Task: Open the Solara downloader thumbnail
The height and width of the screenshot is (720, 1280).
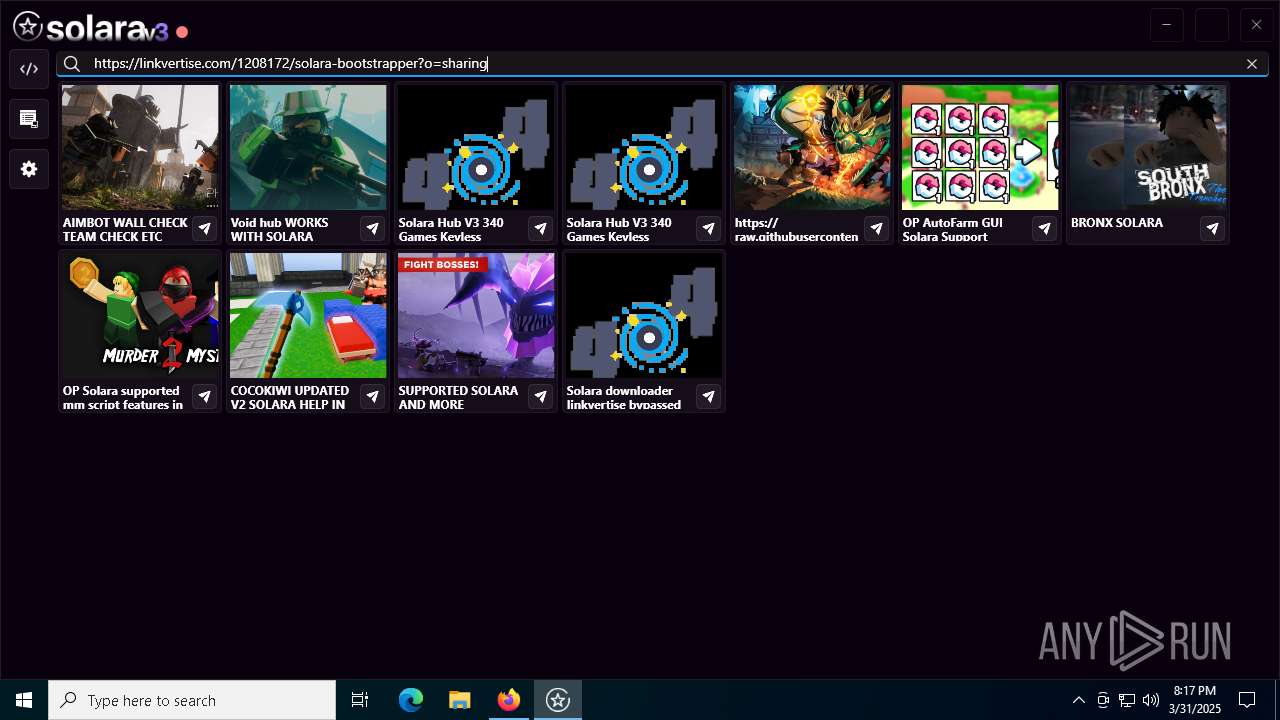Action: pos(644,315)
